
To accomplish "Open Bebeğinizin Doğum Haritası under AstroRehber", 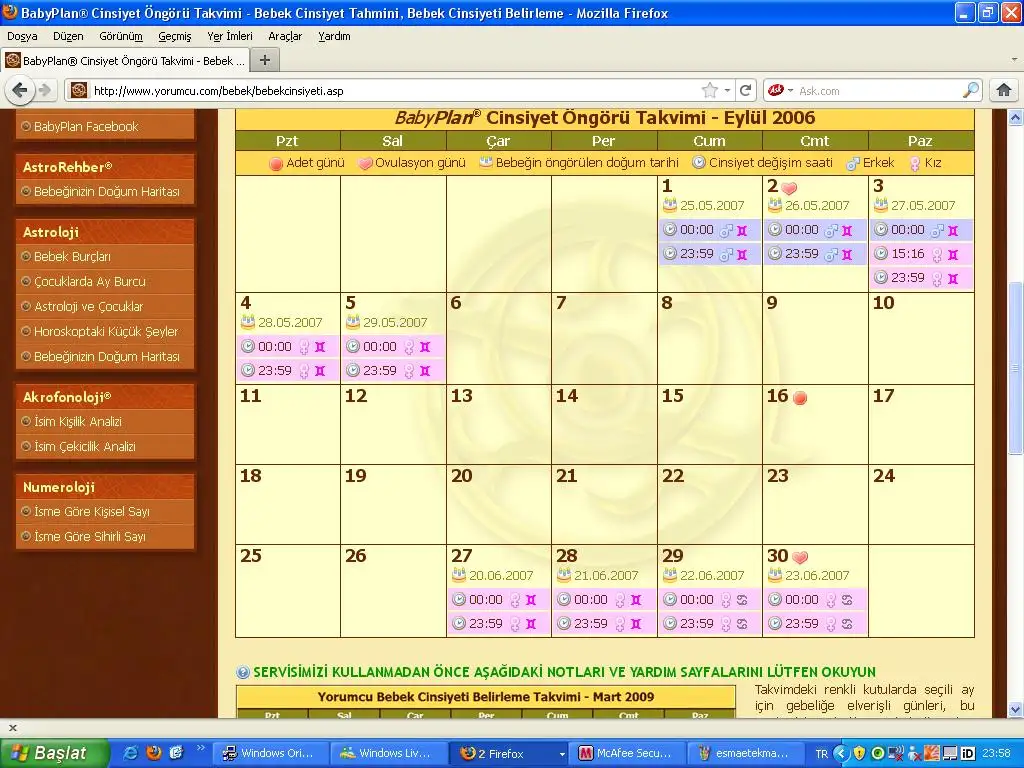I will [x=106, y=191].
